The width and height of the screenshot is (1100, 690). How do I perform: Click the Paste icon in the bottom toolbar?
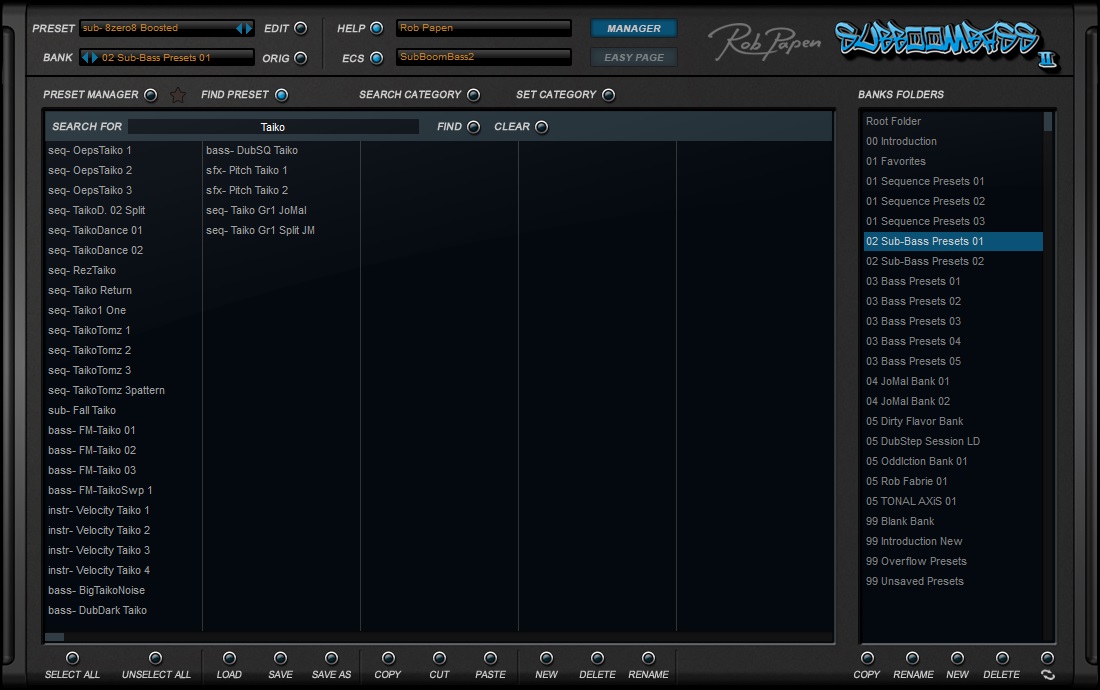point(490,660)
